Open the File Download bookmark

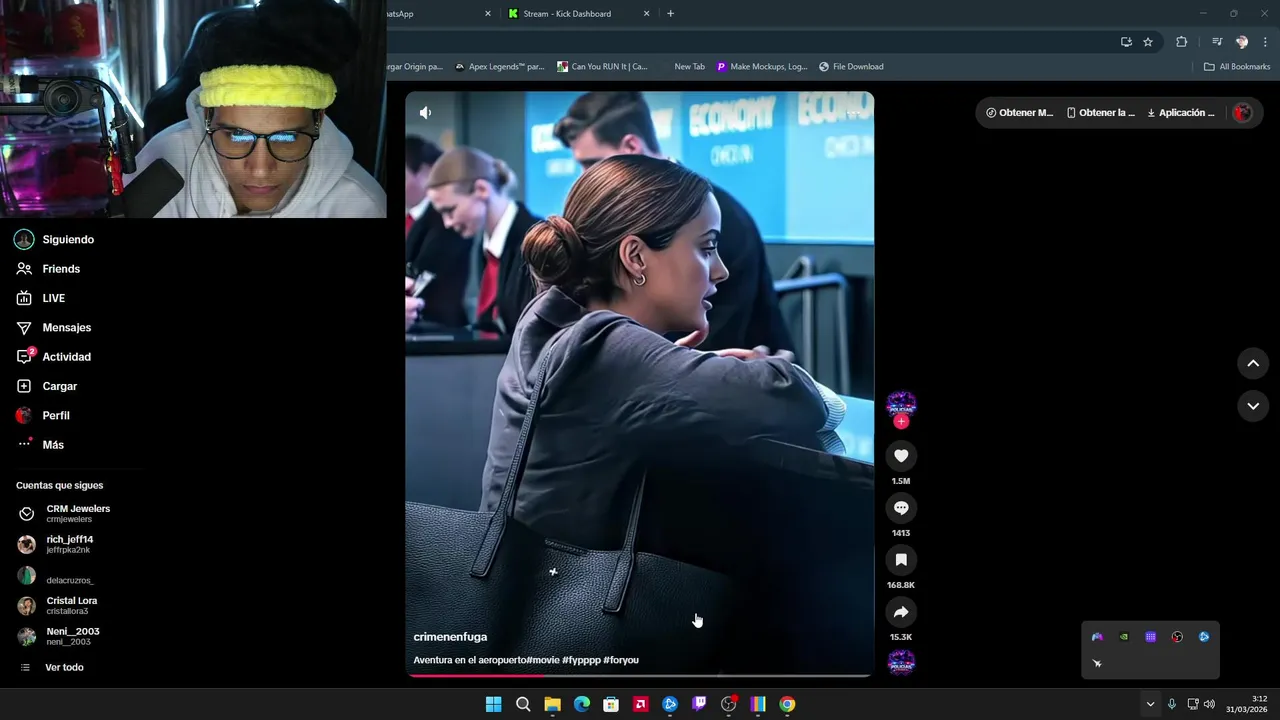(x=851, y=67)
